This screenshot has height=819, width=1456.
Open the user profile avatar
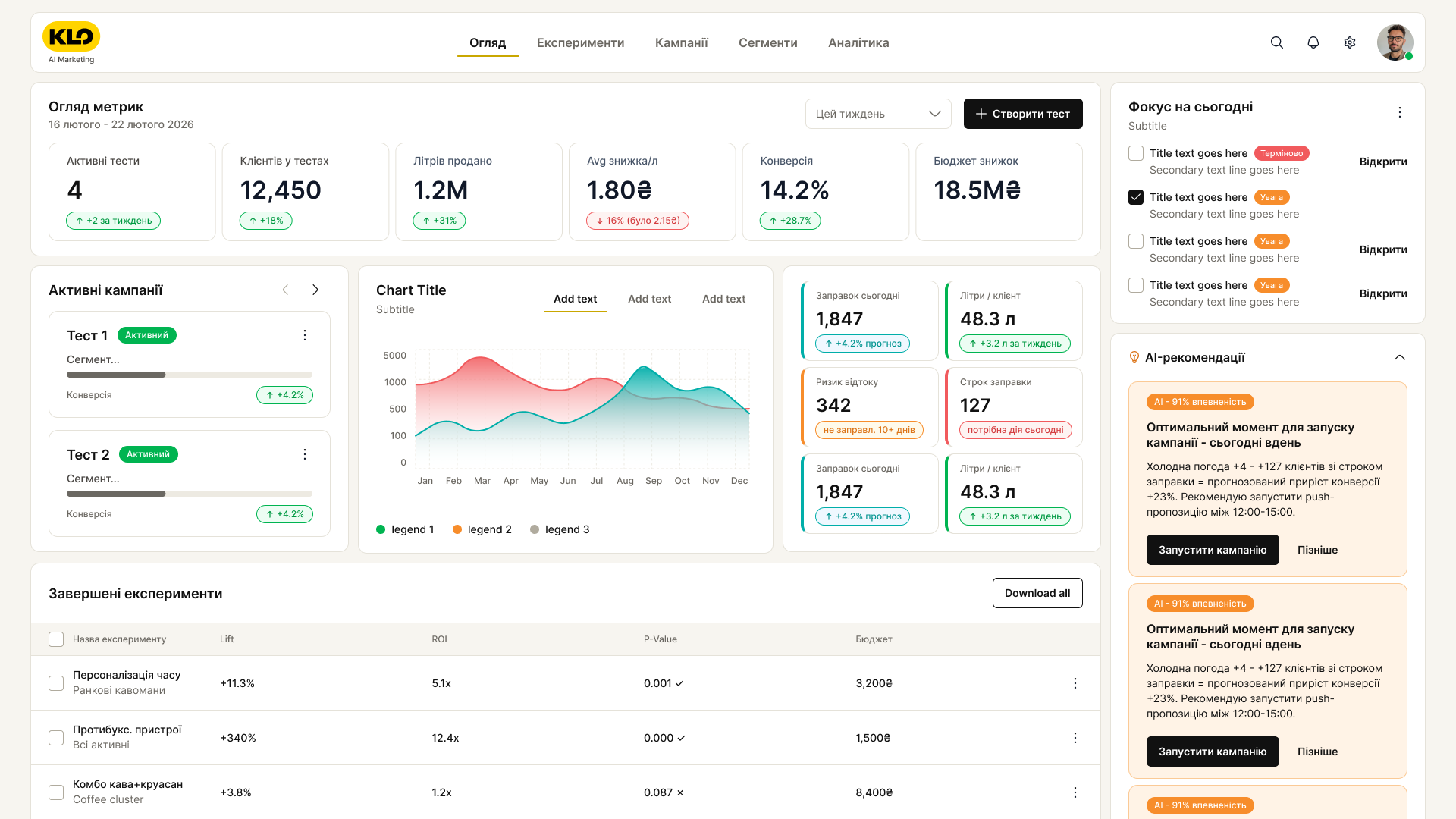[1395, 42]
